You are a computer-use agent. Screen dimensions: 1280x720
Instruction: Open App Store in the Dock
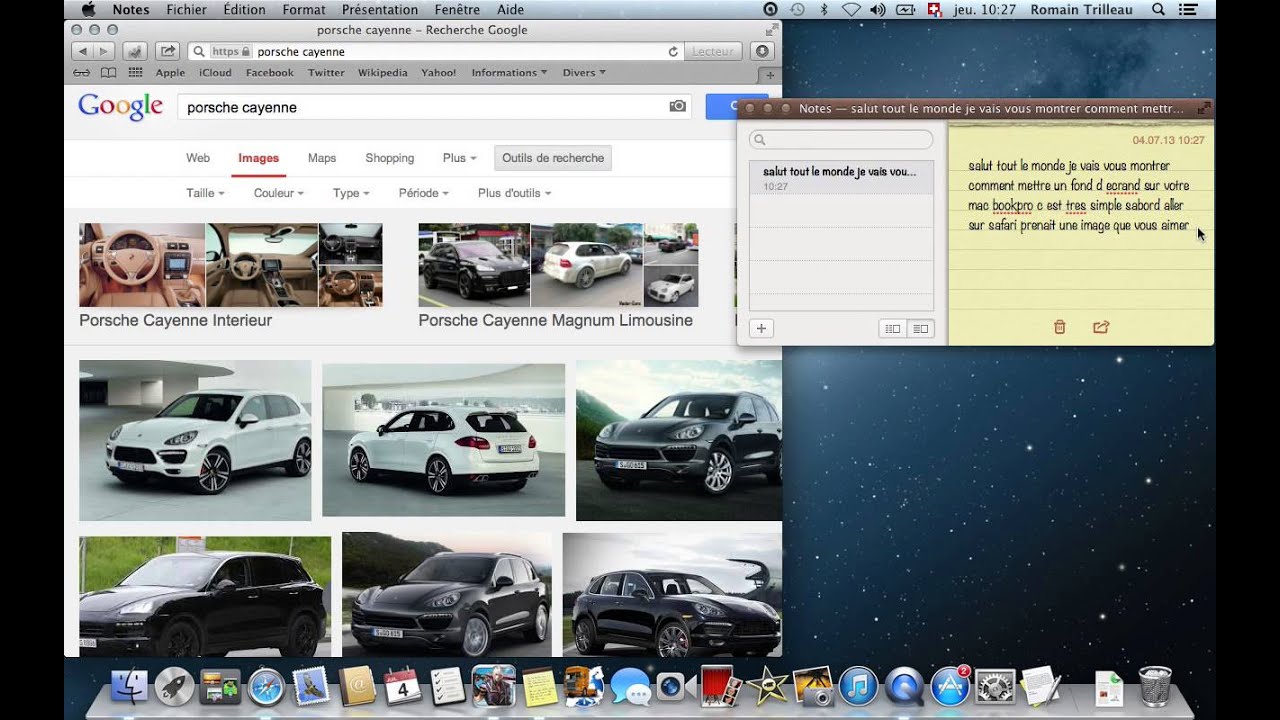point(950,687)
